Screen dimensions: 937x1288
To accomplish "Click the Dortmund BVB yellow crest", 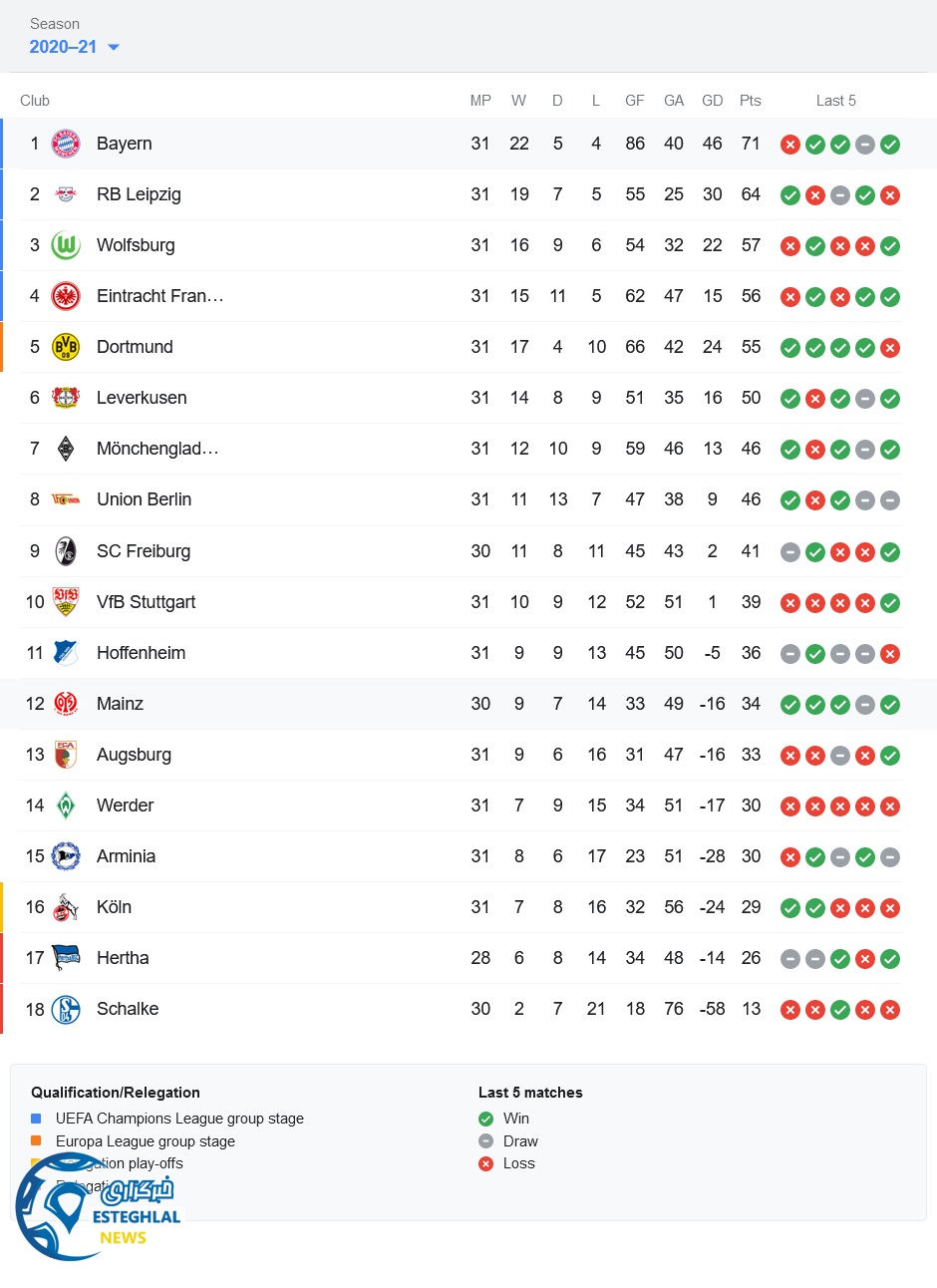I will pos(66,347).
